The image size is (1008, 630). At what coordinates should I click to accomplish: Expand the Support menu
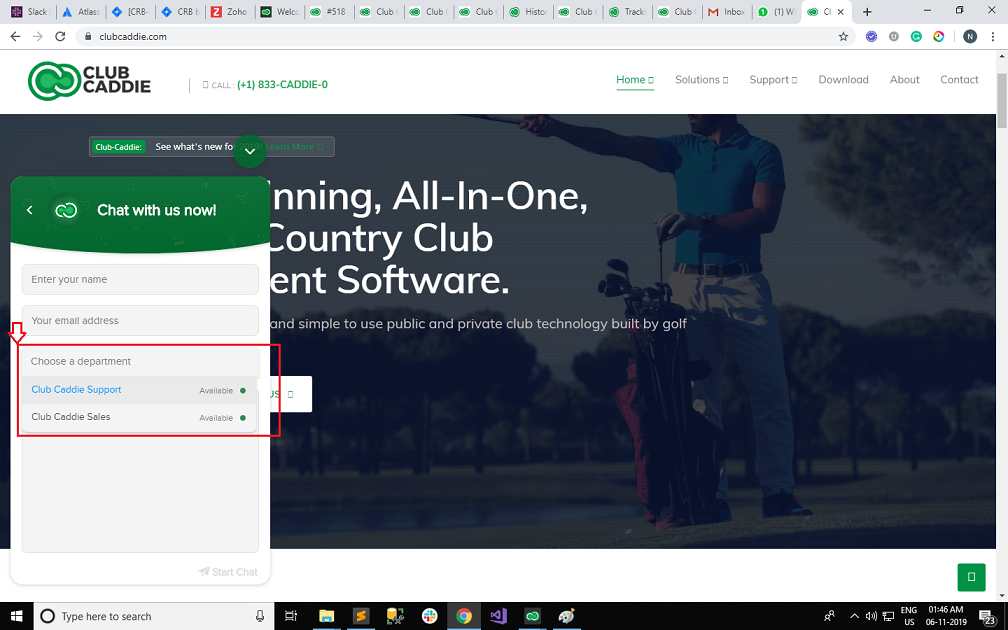pos(773,80)
